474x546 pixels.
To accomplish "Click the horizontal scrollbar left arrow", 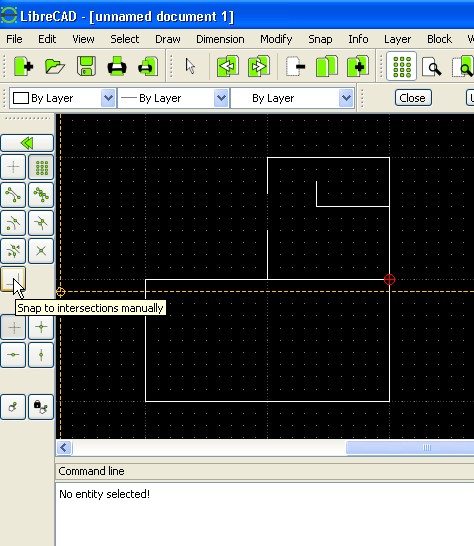I will (x=64, y=447).
